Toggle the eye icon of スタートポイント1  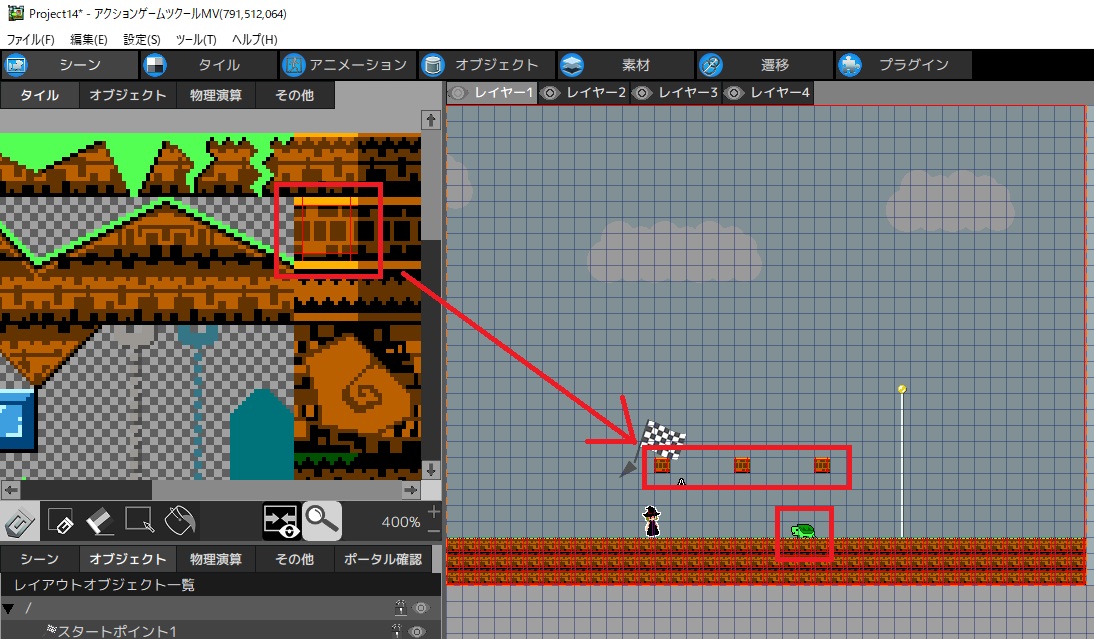click(417, 631)
